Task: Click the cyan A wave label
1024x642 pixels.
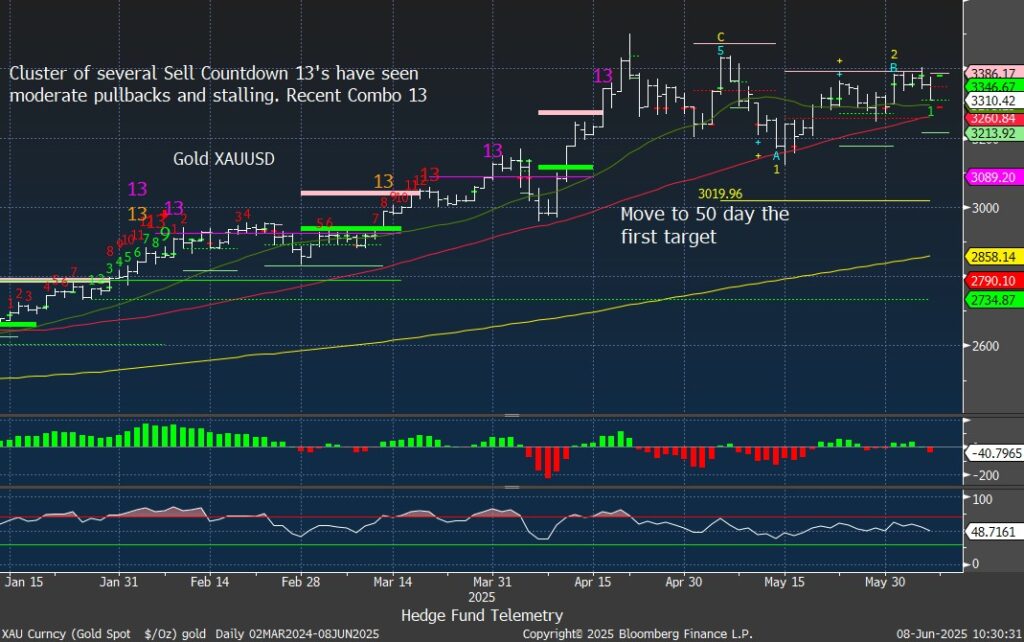Action: coord(776,156)
